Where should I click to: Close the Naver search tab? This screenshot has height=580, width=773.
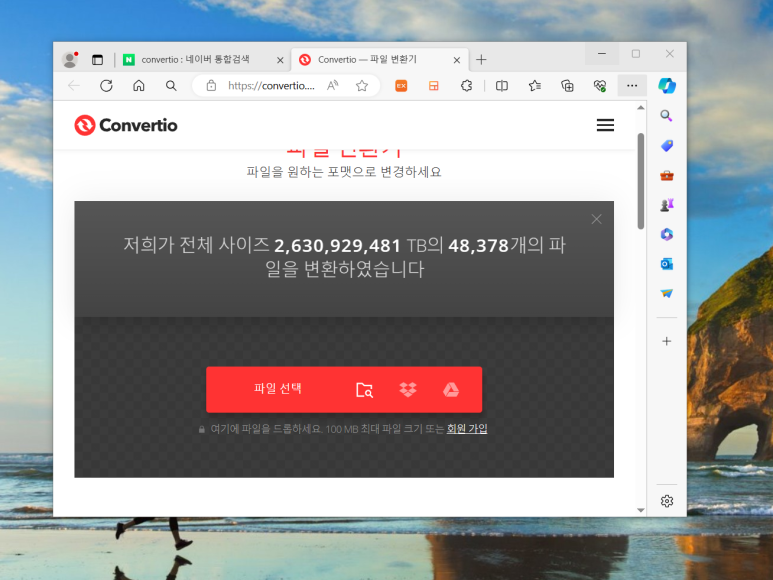click(x=280, y=60)
